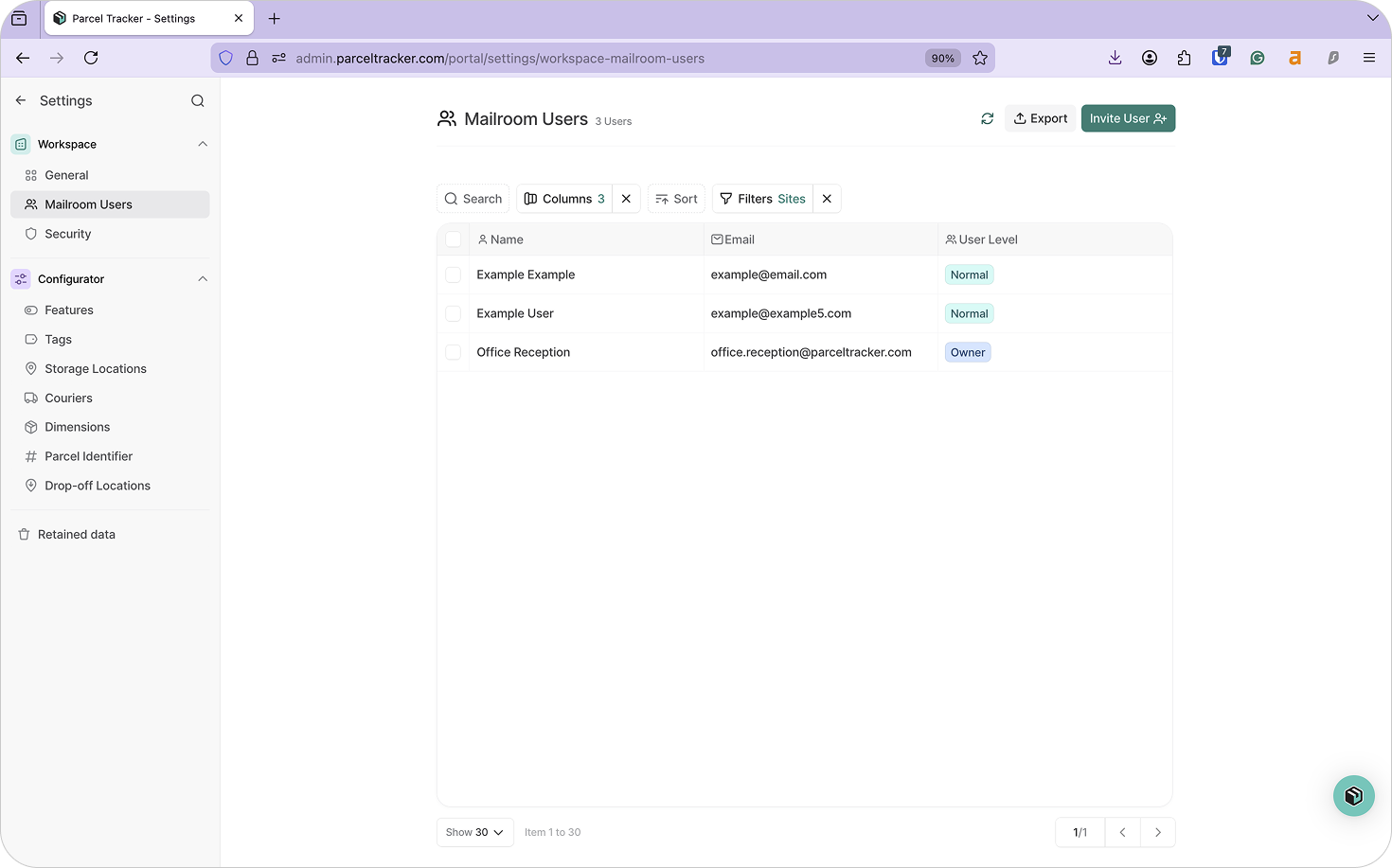
Task: Click the refresh icon near Export
Action: 987,118
